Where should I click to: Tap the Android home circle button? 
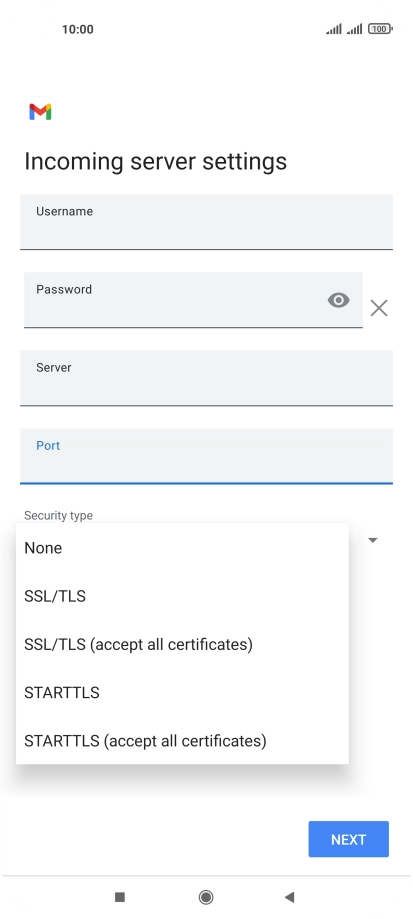coord(206,897)
